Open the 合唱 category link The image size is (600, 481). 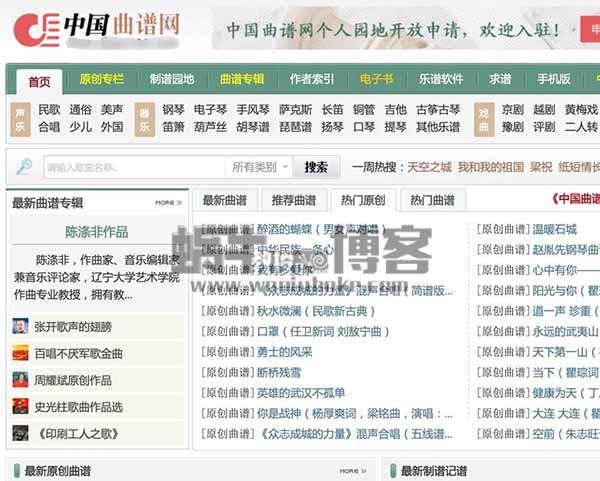pyautogui.click(x=49, y=127)
